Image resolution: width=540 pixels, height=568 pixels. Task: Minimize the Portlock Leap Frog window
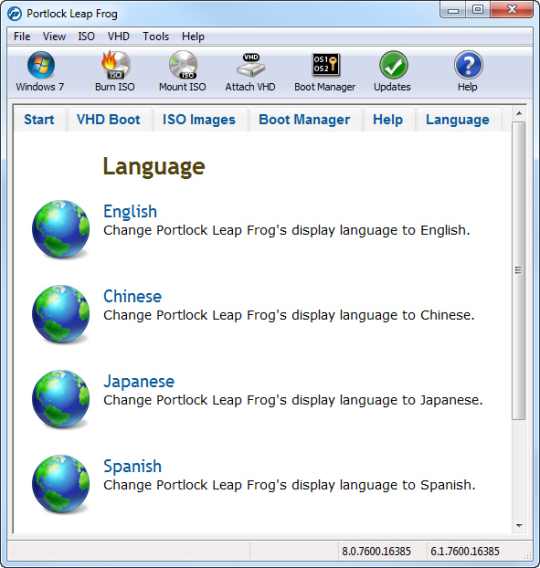tap(453, 10)
